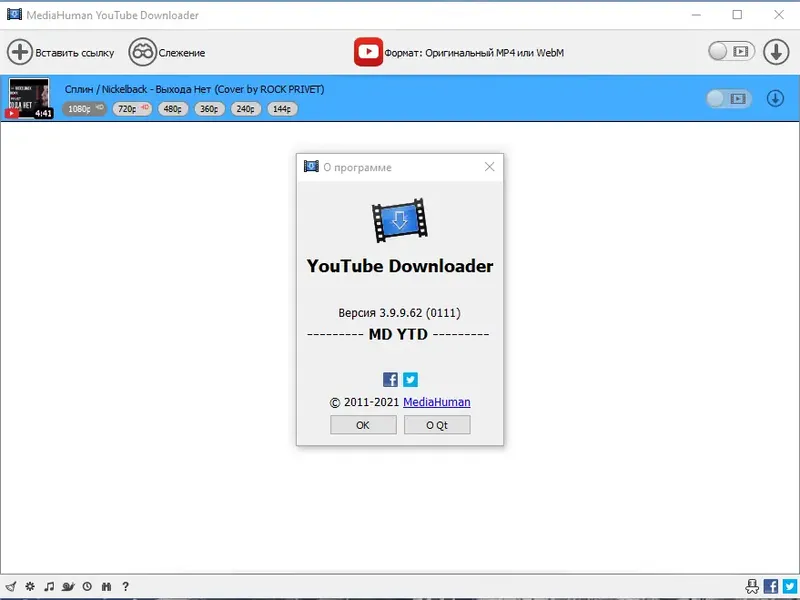Screen dimensions: 800x600
Task: Click the snail speed-limit icon
Action: pos(67,587)
